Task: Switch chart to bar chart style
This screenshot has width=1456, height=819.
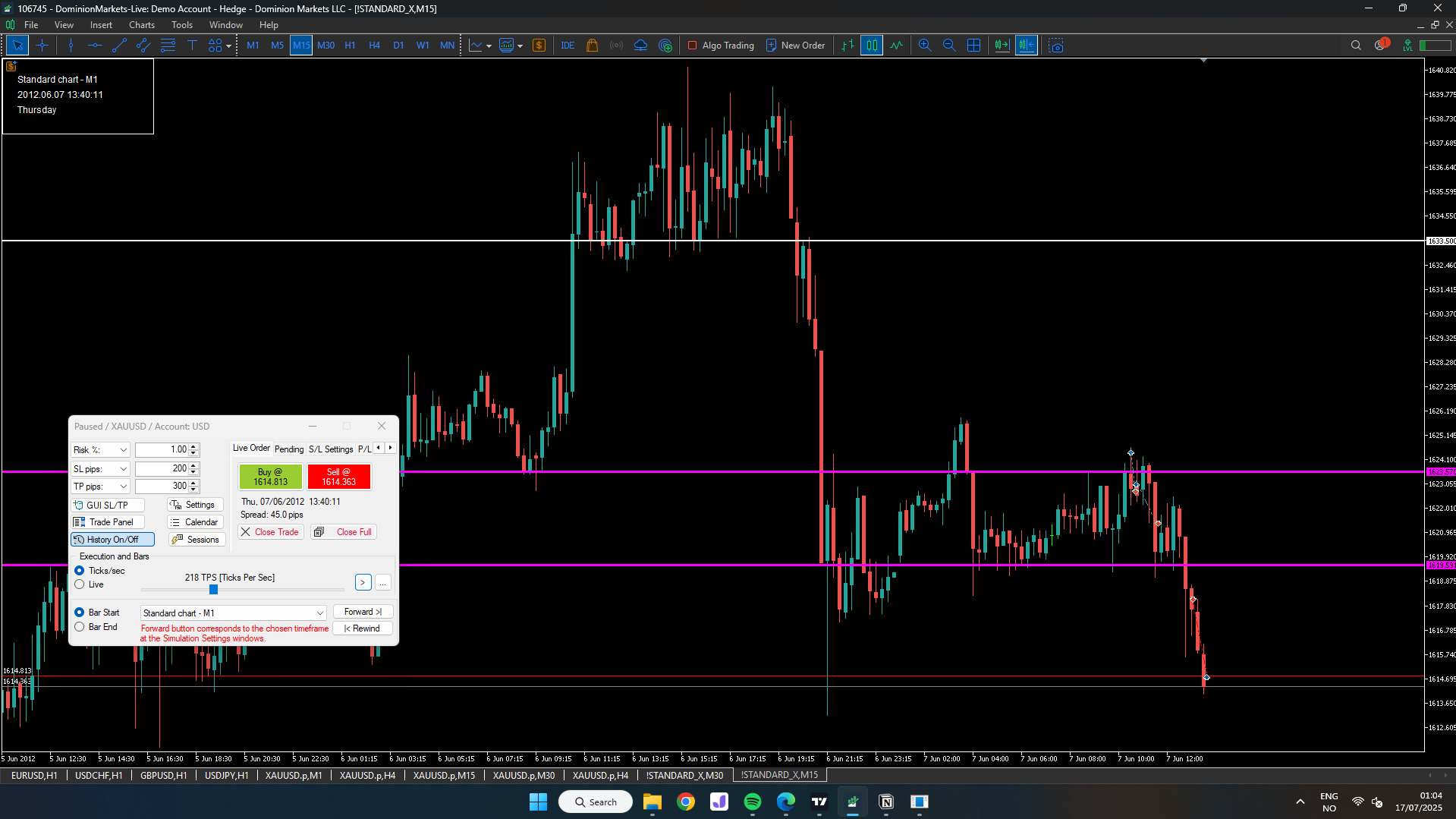Action: [x=847, y=46]
